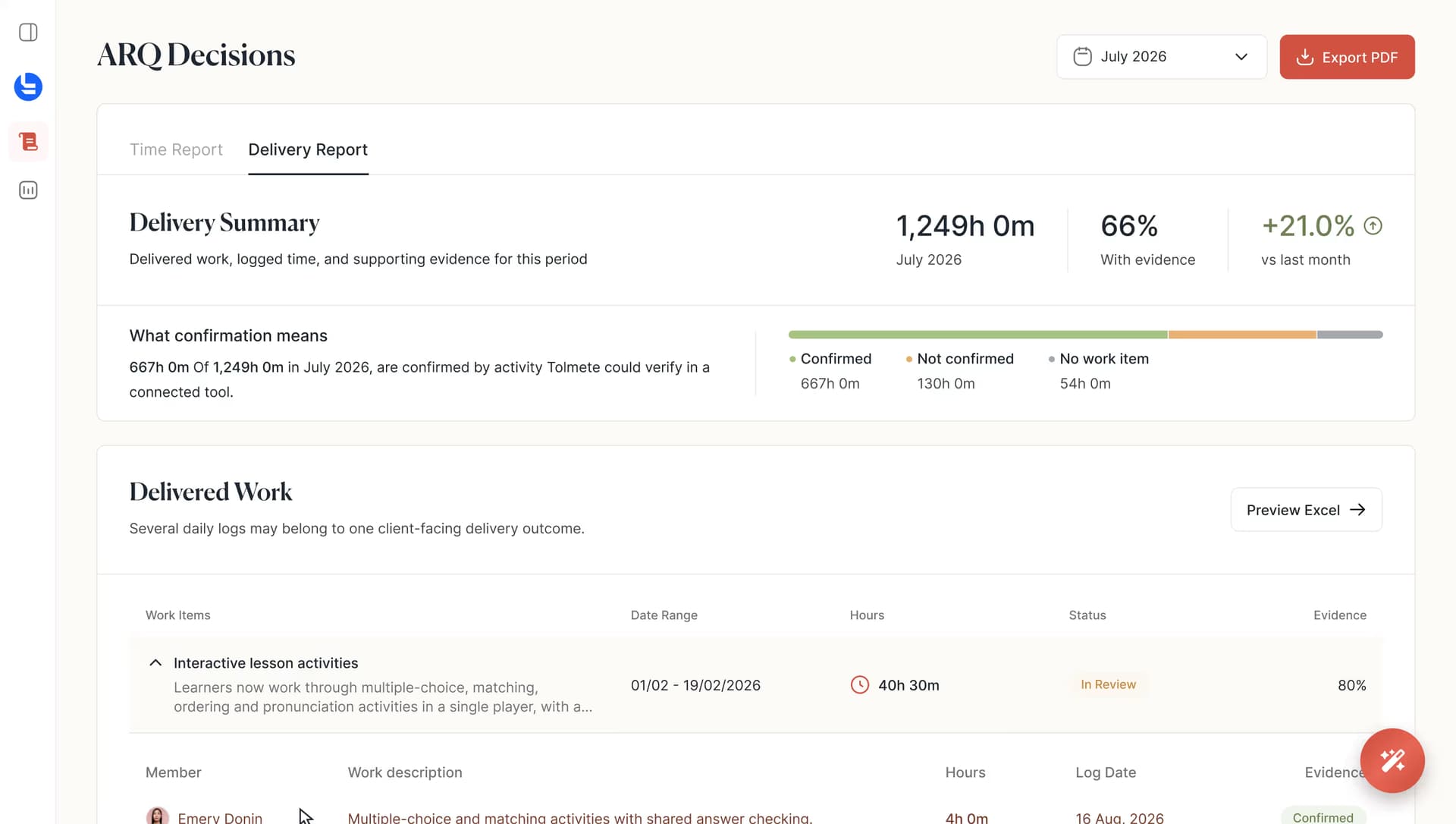Image resolution: width=1456 pixels, height=824 pixels.
Task: Click the Emery Donin member name
Action: tap(220, 817)
